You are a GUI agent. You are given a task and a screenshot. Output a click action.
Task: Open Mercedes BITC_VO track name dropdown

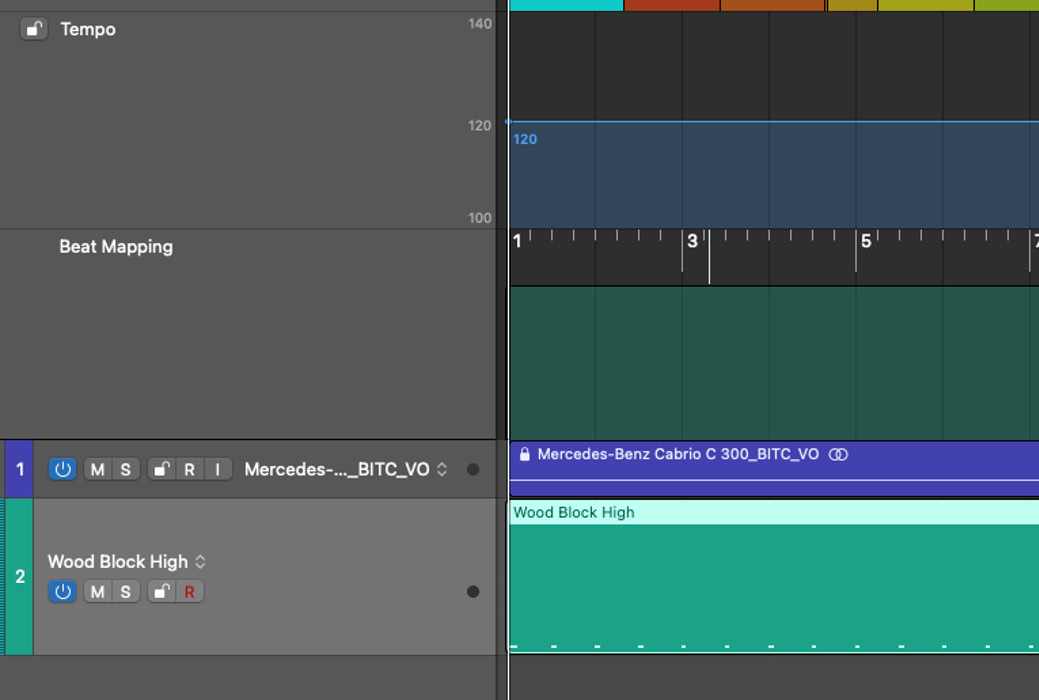coord(442,469)
